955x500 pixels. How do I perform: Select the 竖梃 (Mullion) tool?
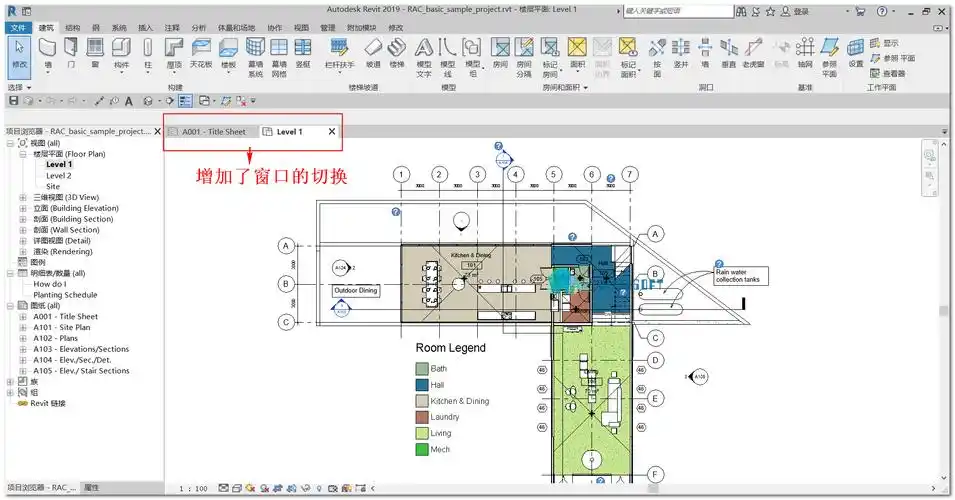tap(303, 54)
